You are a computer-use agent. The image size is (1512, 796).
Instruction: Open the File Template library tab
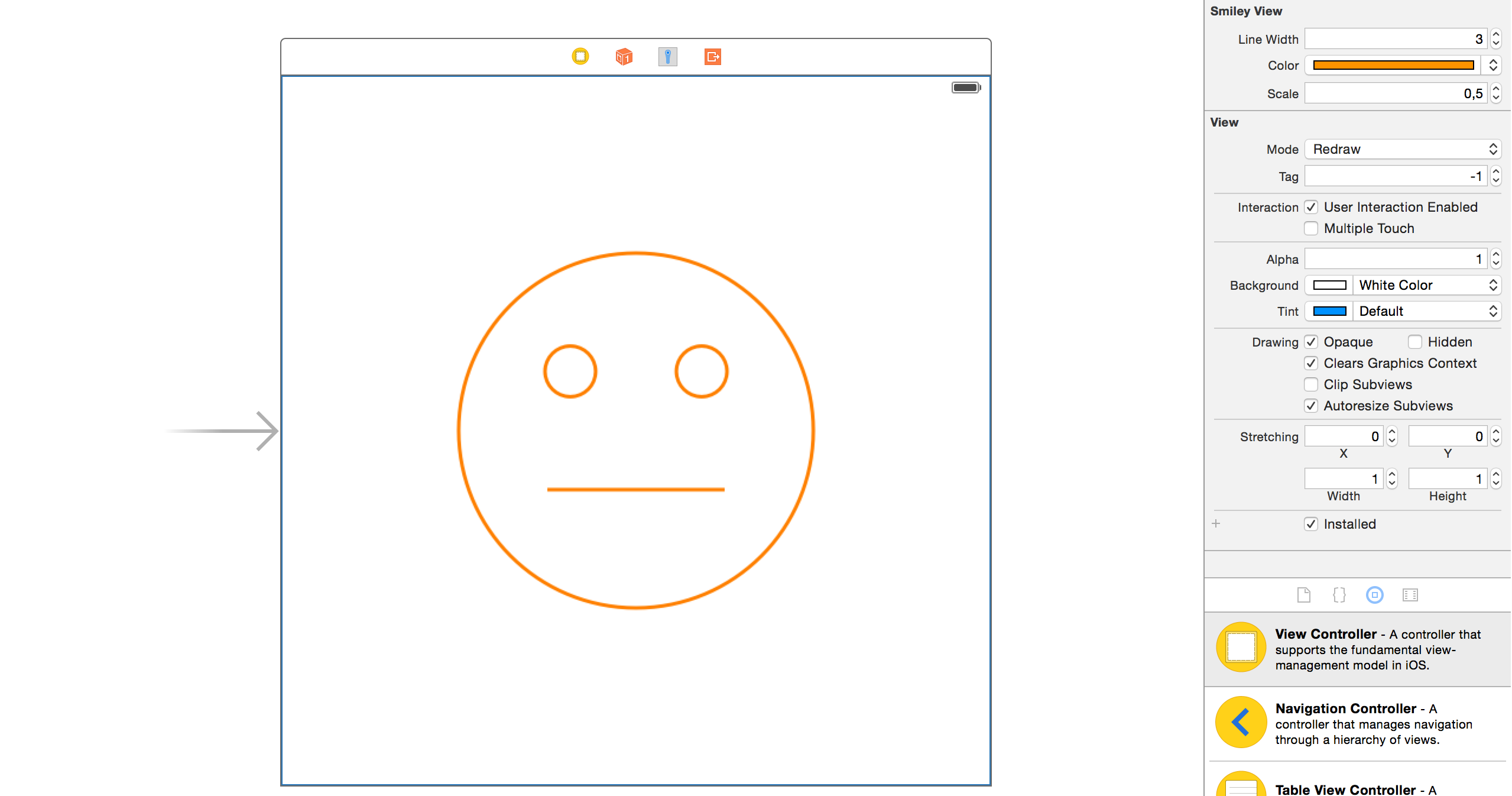pyautogui.click(x=1303, y=595)
